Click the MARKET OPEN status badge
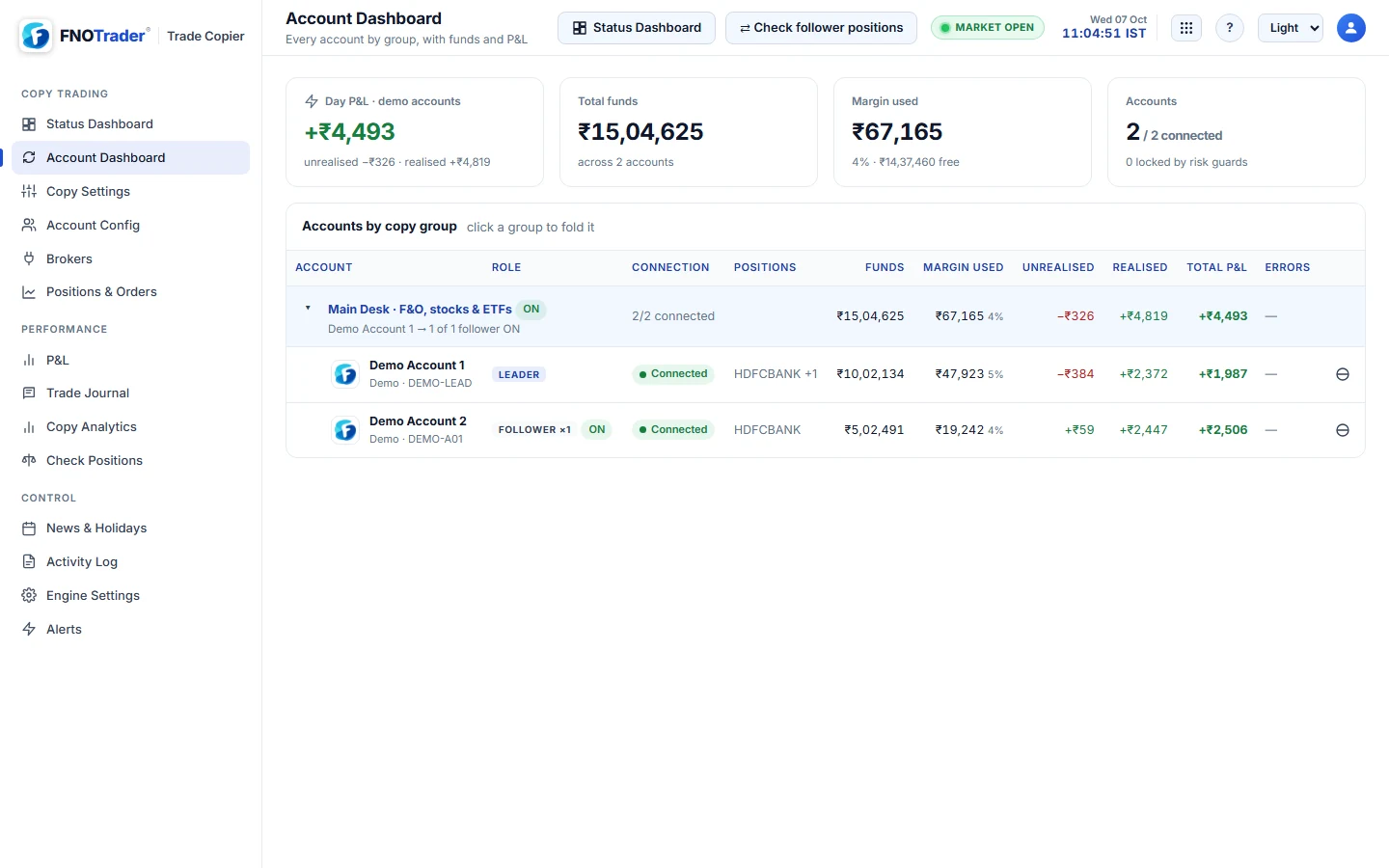 (988, 28)
